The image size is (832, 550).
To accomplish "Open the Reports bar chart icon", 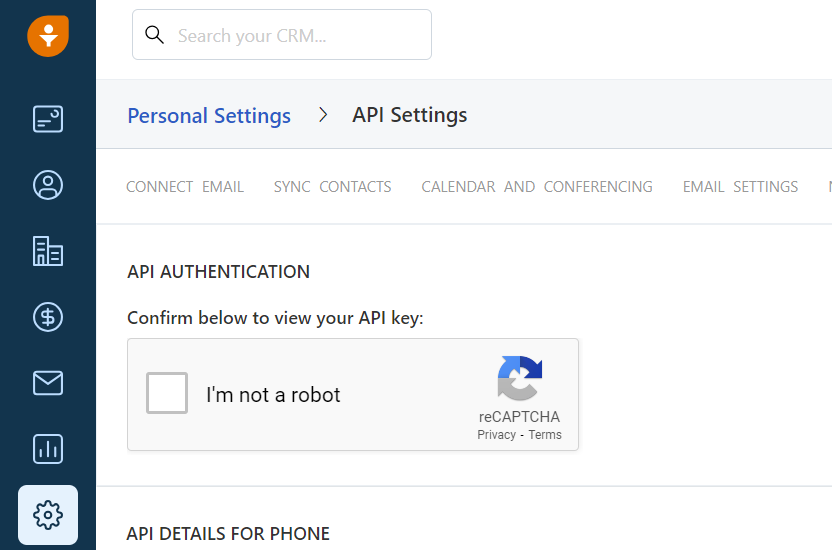I will [48, 449].
